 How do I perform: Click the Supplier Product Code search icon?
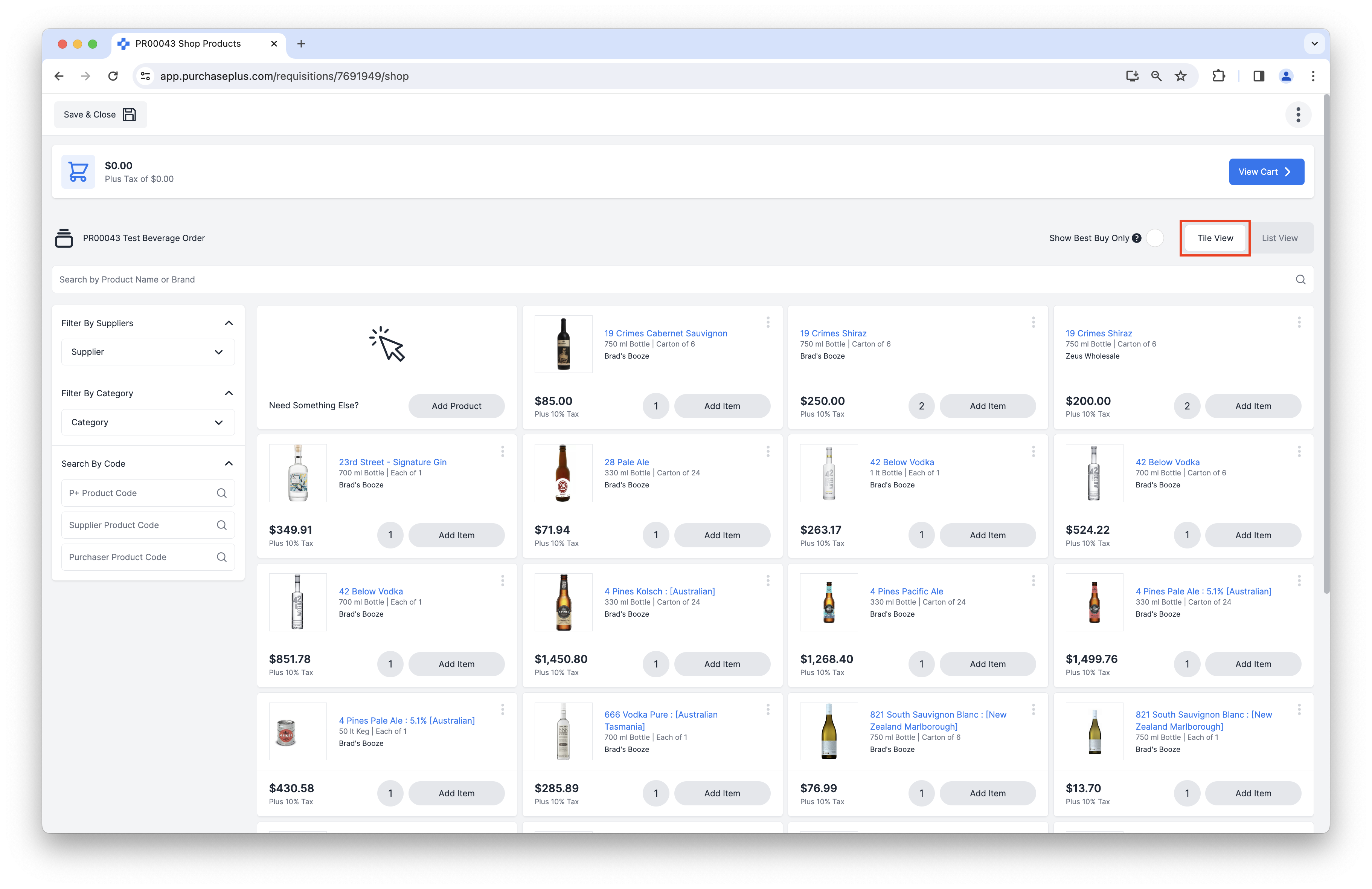pyautogui.click(x=221, y=525)
